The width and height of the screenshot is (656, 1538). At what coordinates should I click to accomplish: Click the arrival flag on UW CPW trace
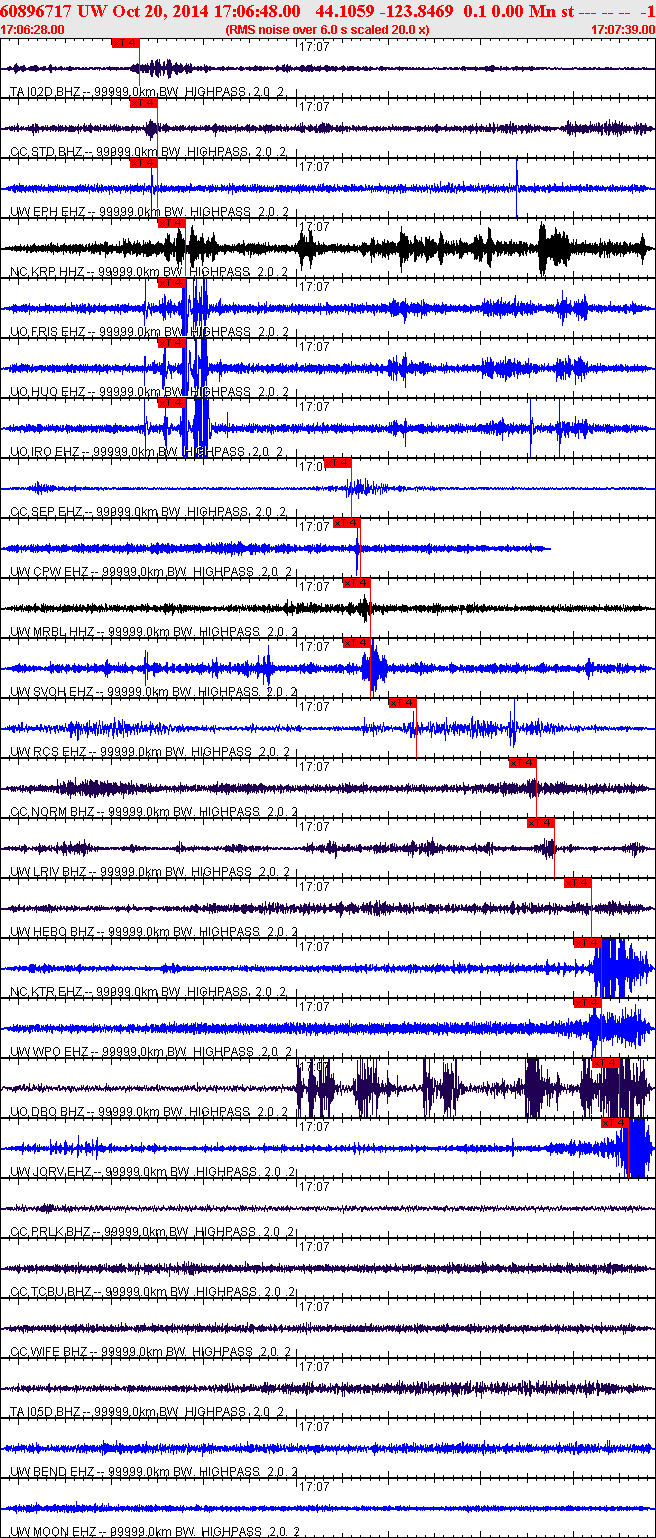coord(347,523)
